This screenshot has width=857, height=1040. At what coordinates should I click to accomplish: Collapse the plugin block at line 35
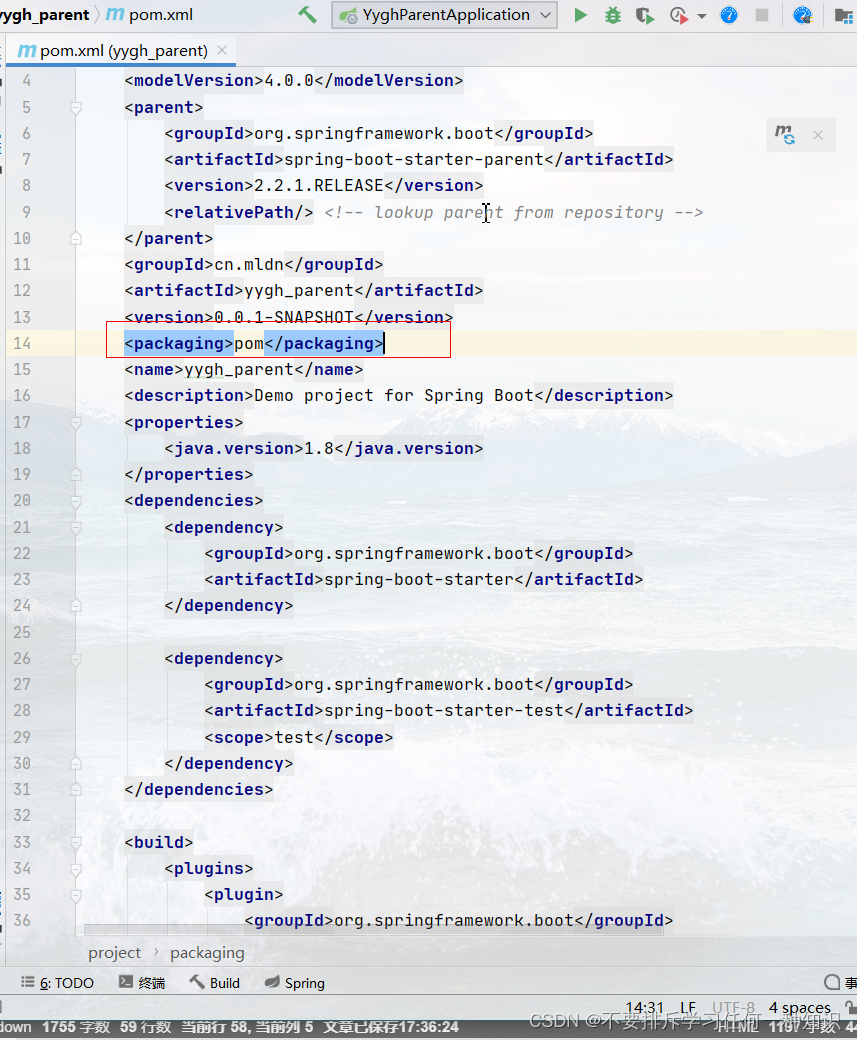pos(76,895)
